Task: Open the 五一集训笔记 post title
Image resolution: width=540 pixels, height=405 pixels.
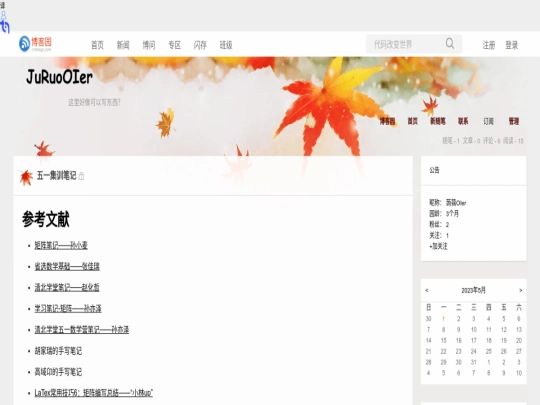Action: (56, 176)
